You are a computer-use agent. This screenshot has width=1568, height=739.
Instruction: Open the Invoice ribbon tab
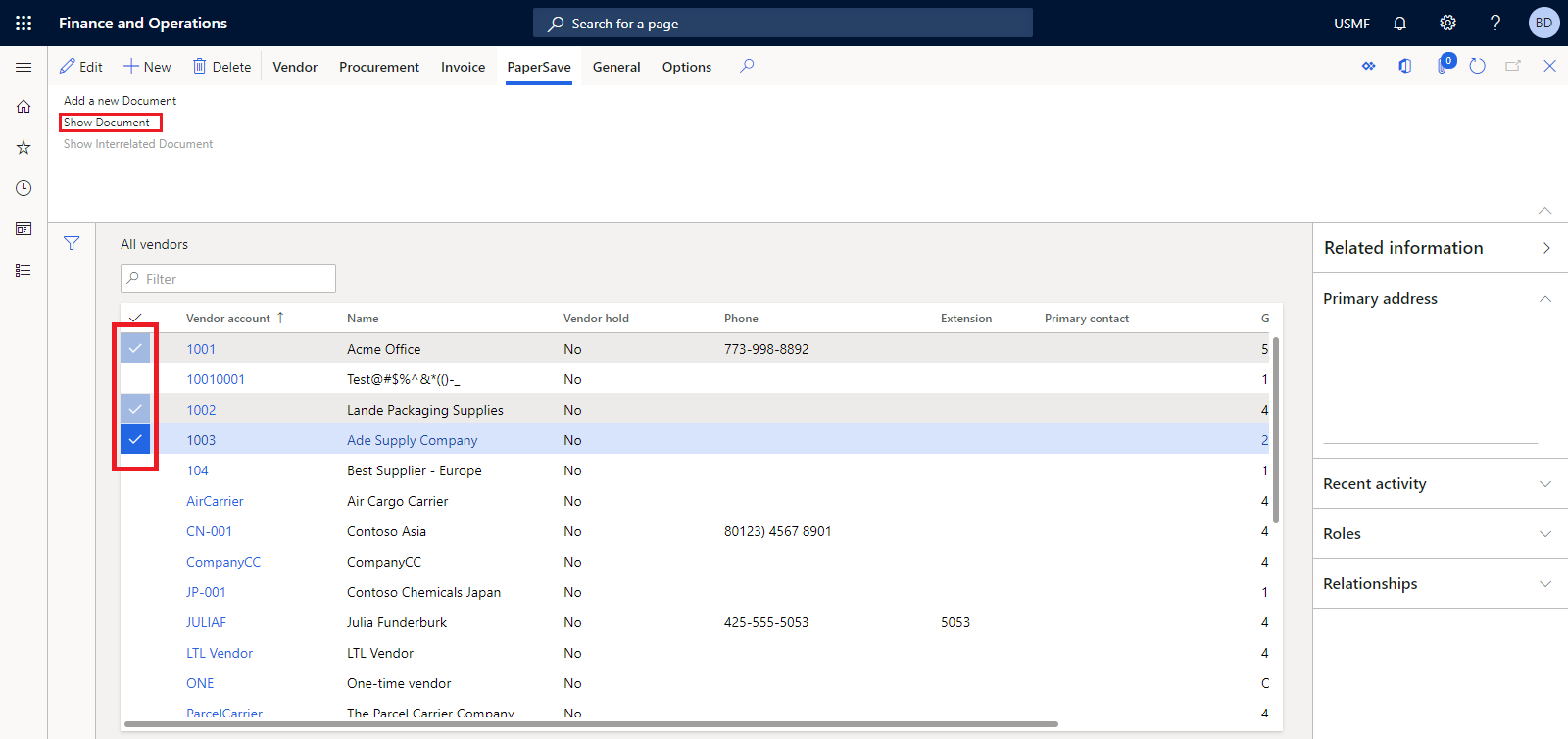tap(463, 67)
